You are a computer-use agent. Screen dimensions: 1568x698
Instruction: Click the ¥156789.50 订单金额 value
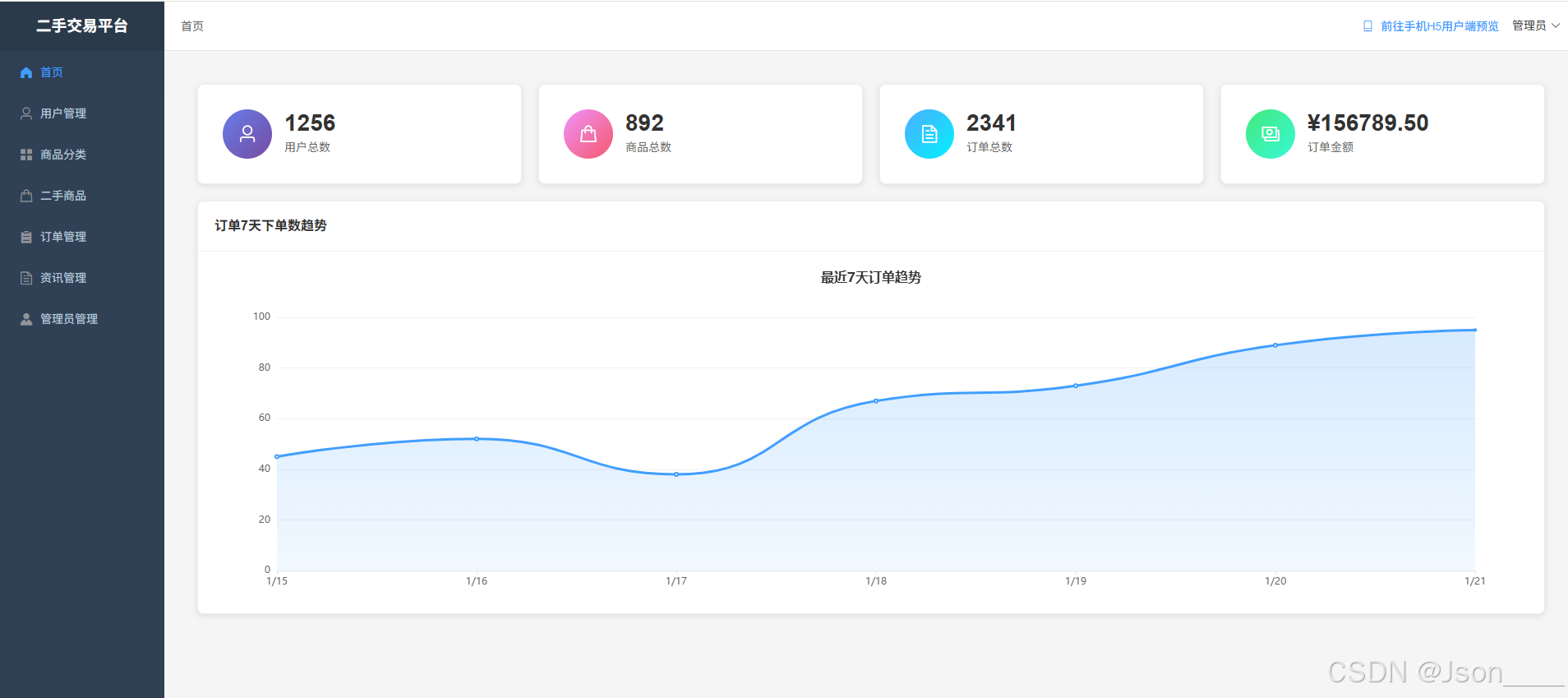pos(1368,123)
